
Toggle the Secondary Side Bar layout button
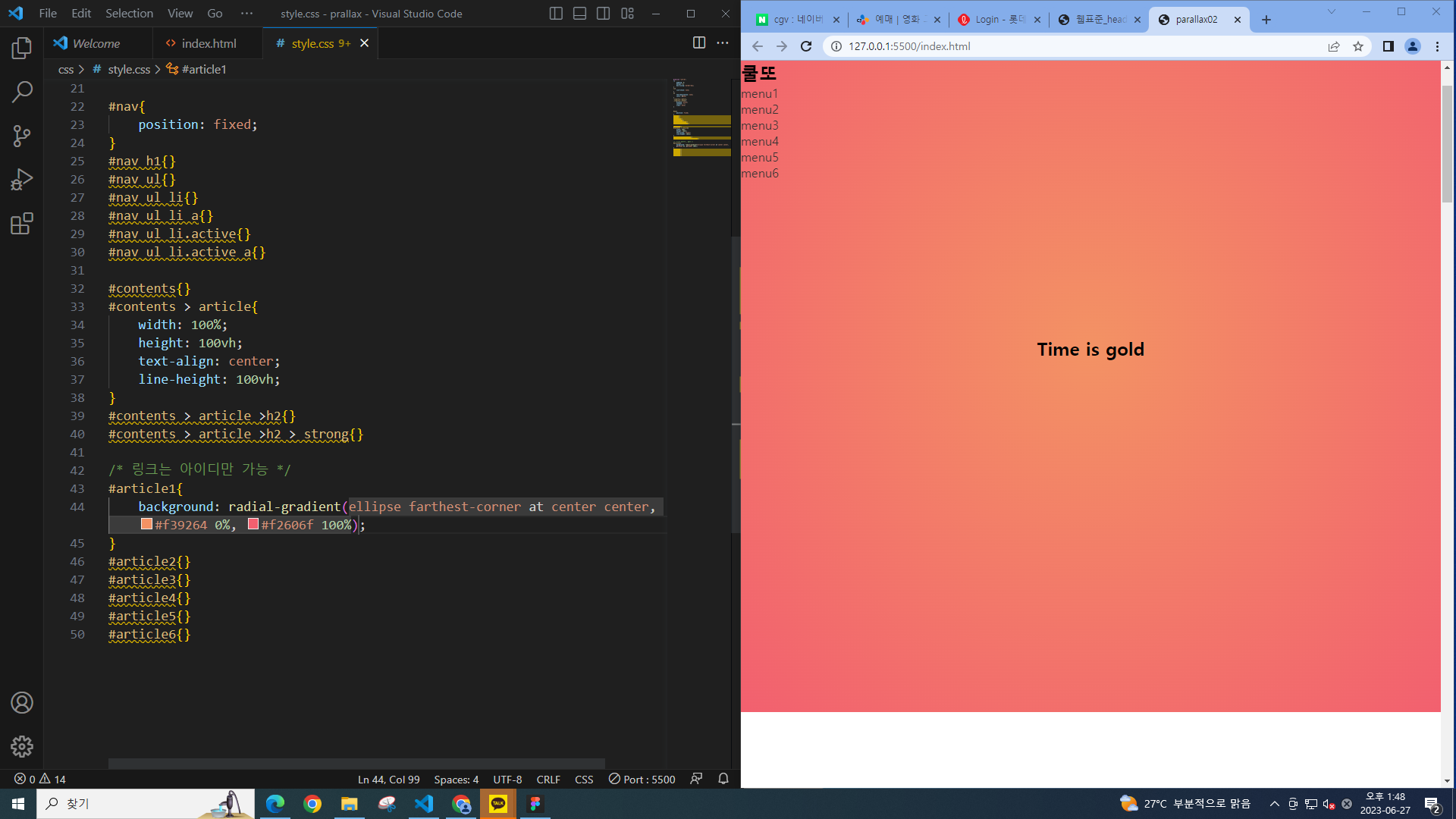coord(604,14)
